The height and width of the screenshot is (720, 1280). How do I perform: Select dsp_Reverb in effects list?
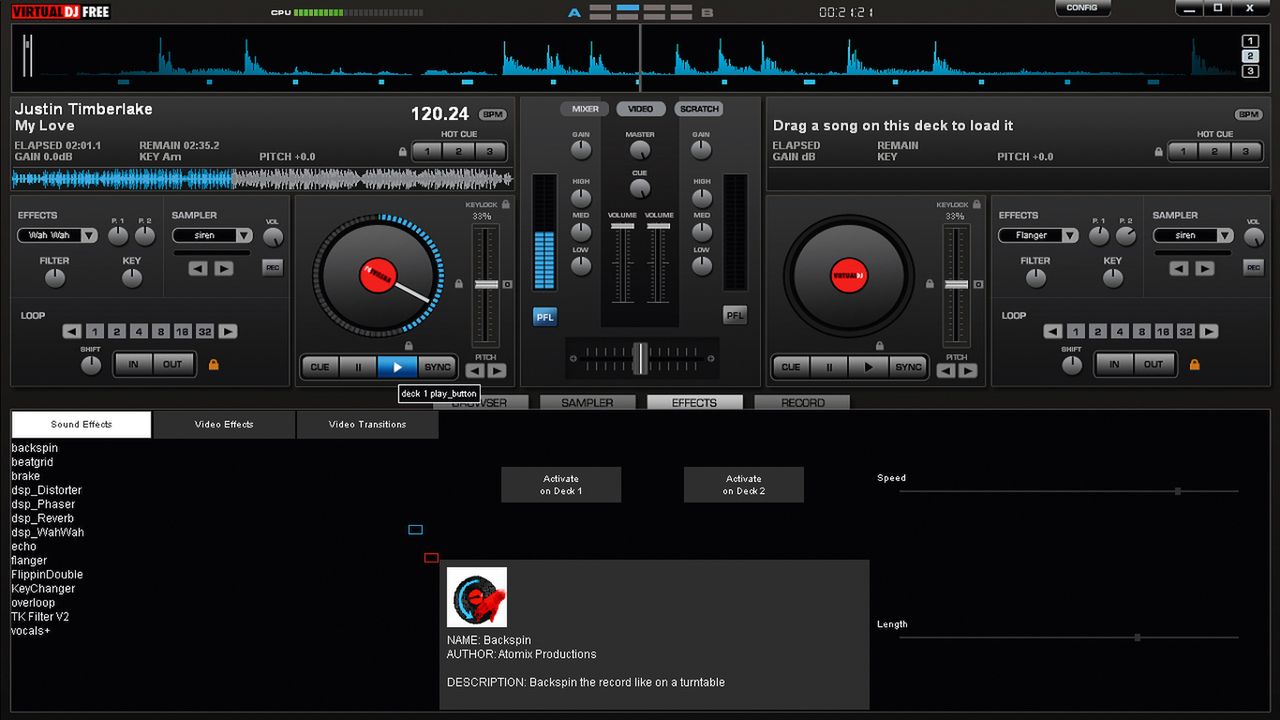tap(42, 519)
